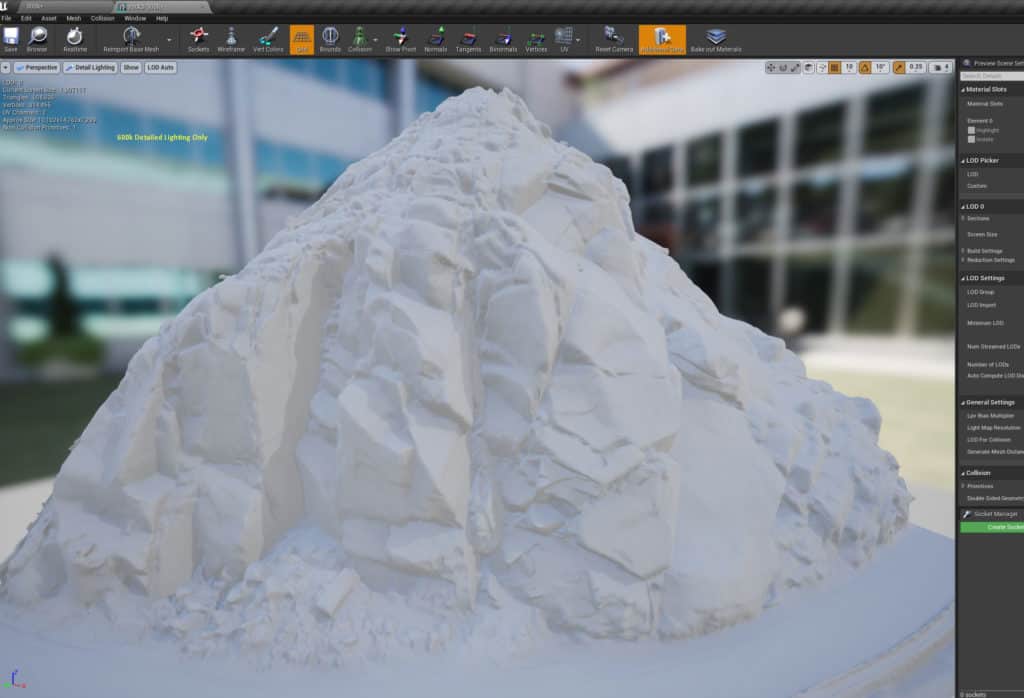The image size is (1024, 698).
Task: Switch to Preview Scene Settings tab
Action: (x=993, y=63)
